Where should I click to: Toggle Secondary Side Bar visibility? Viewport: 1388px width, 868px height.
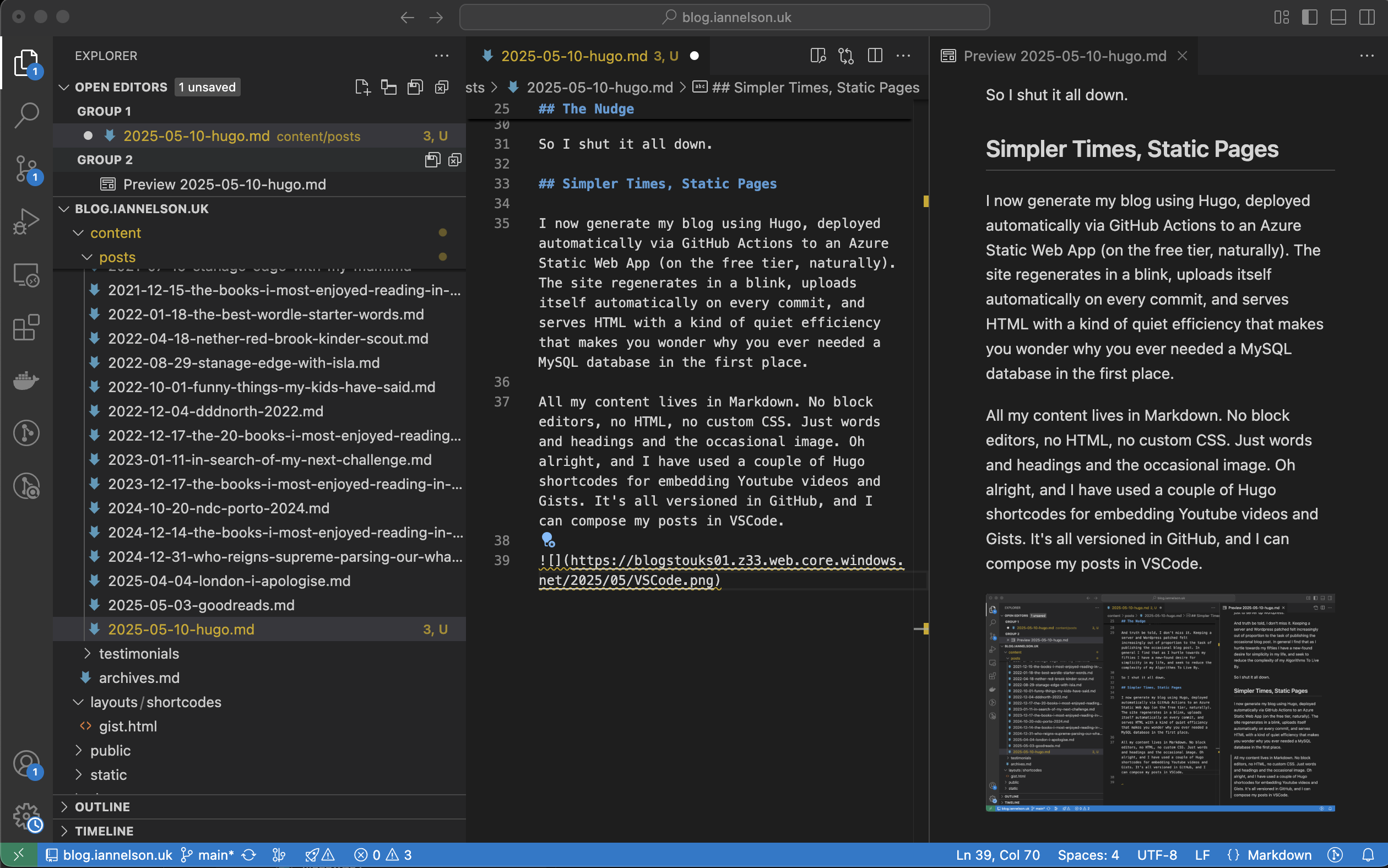1367,17
